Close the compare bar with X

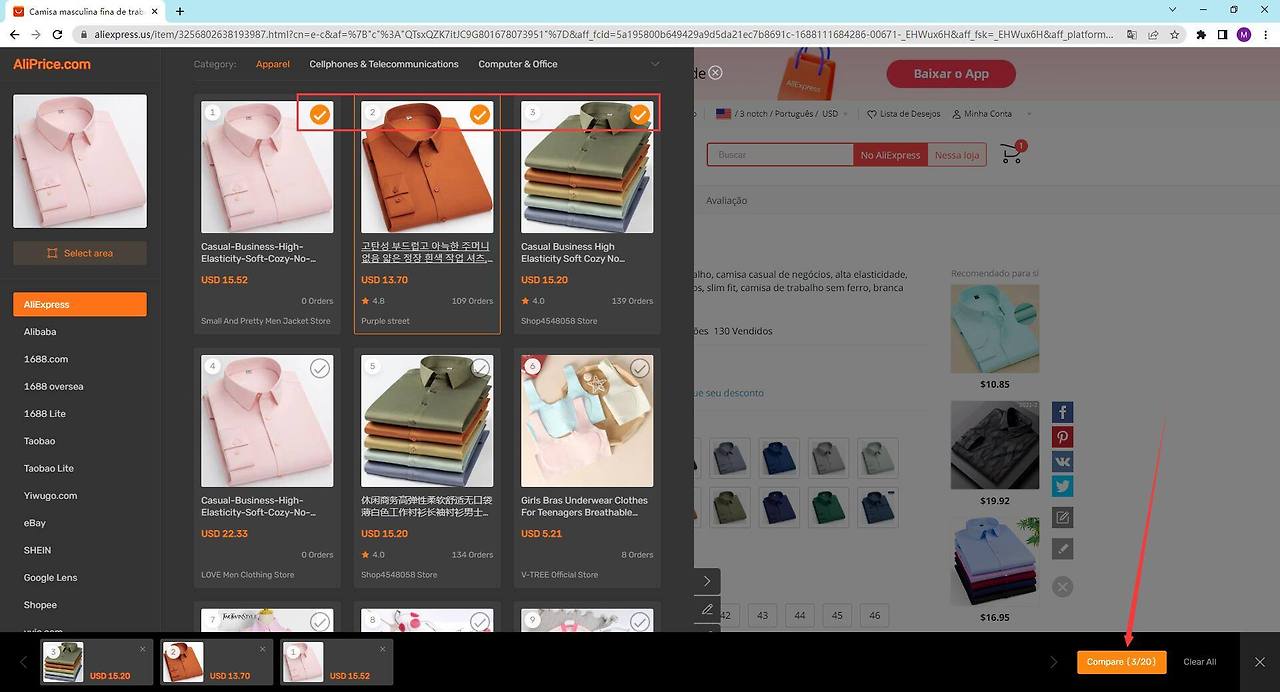pos(1260,662)
